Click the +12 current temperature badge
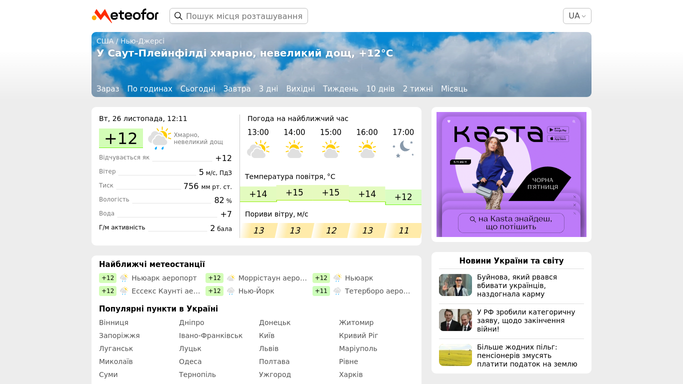 pos(121,138)
